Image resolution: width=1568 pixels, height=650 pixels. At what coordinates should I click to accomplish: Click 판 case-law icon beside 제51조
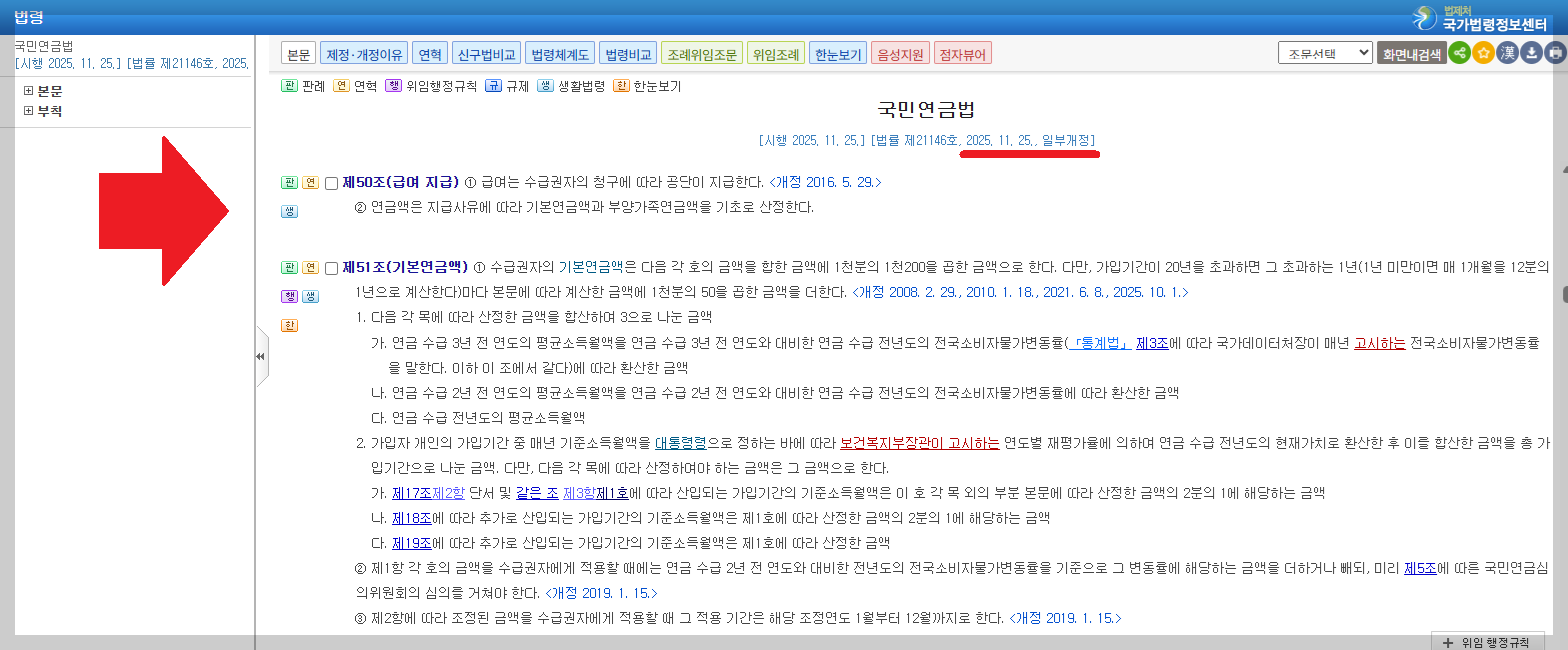click(289, 267)
